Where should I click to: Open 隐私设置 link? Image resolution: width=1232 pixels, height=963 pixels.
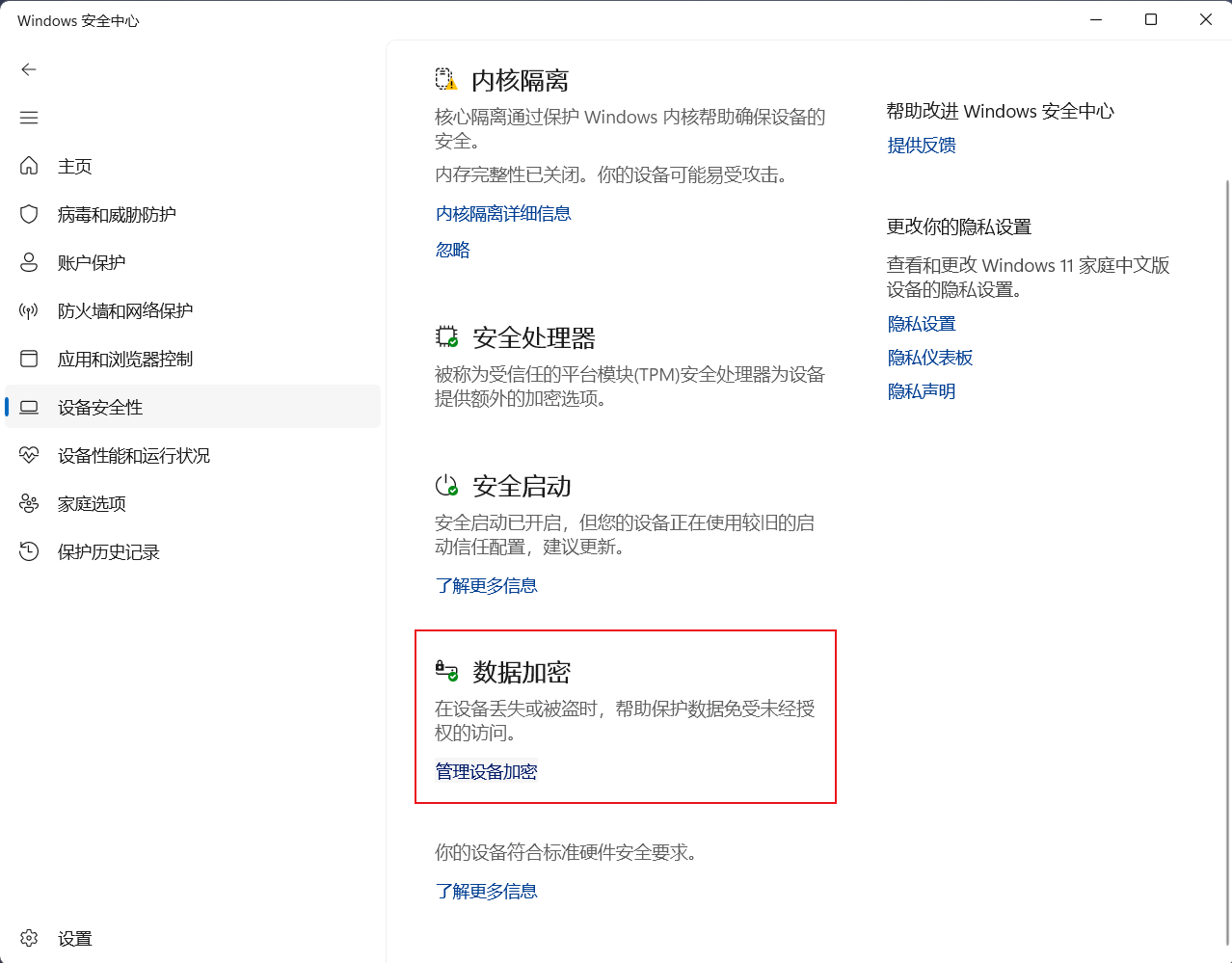click(922, 324)
